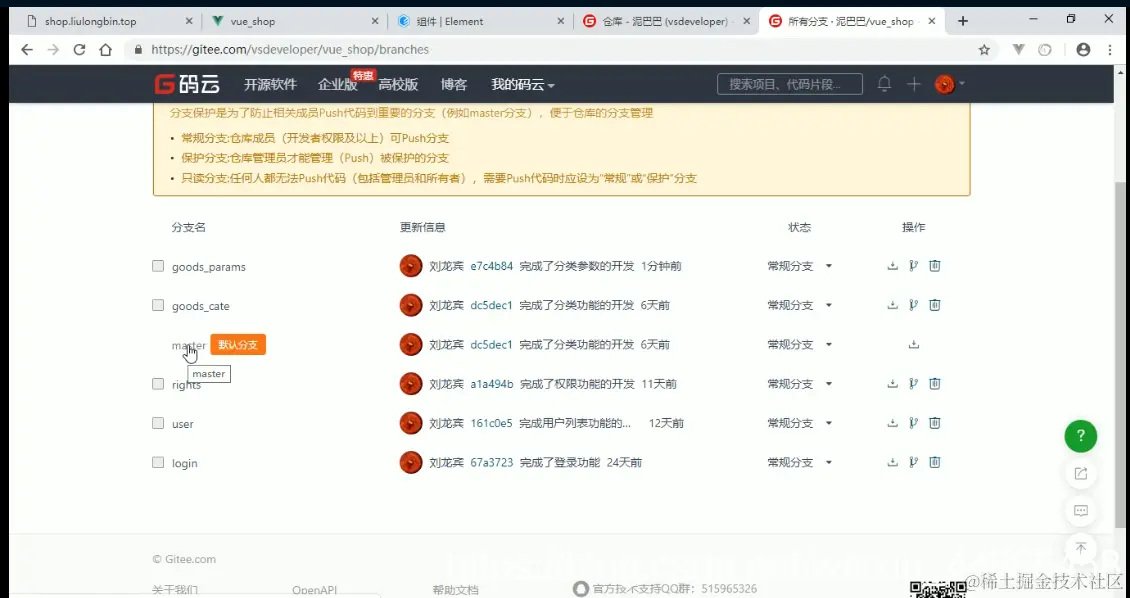This screenshot has width=1130, height=598.
Task: Click the feedback comment icon
Action: [x=1080, y=511]
